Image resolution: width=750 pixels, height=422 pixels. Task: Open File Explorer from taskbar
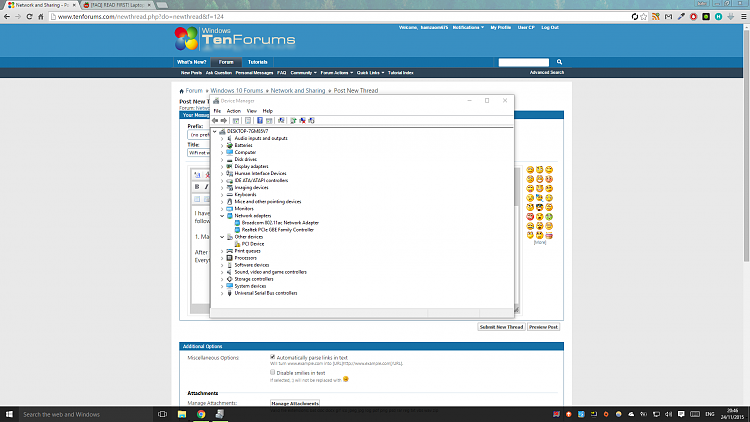182,414
